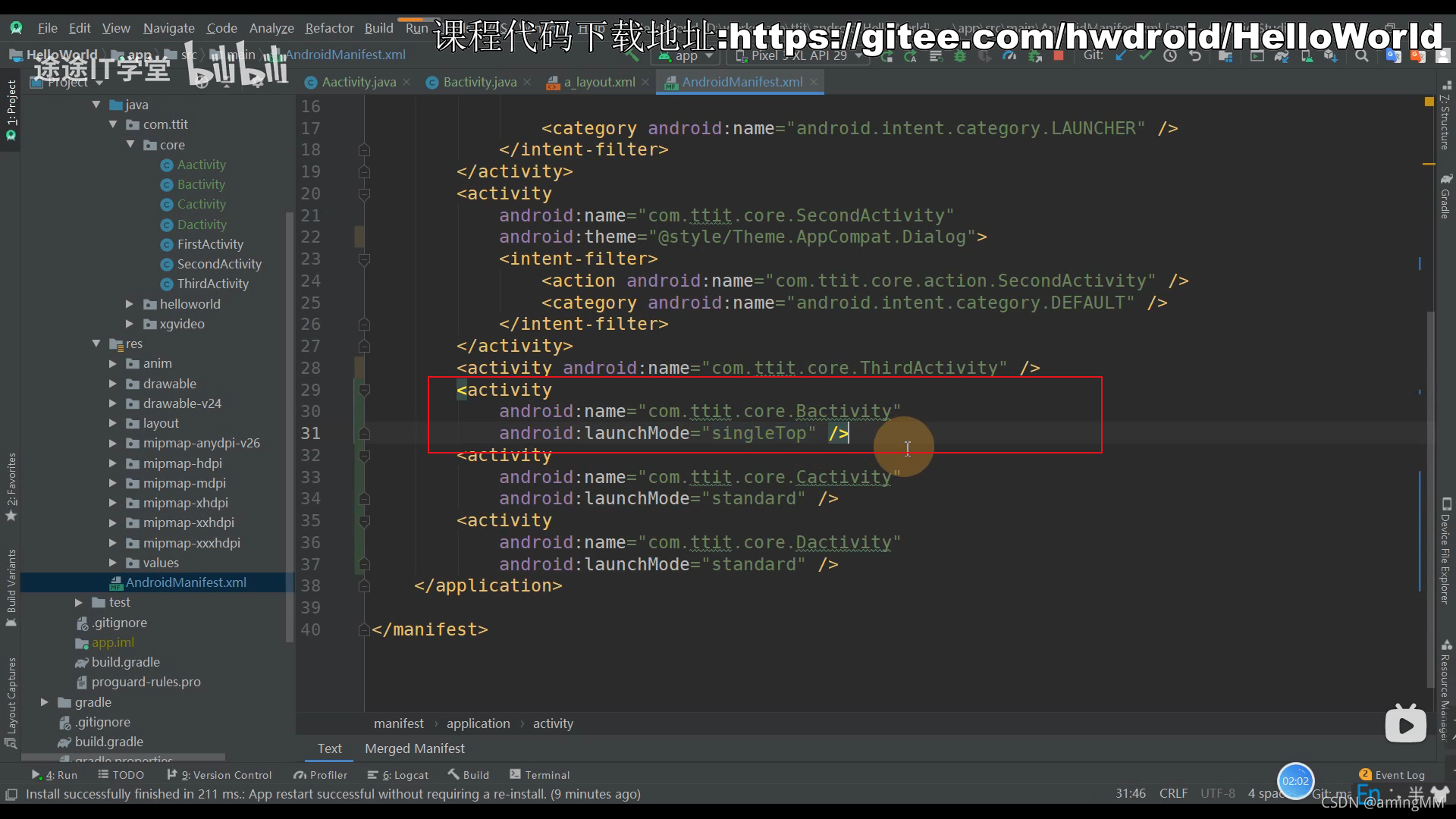Open the TODO tool window
1456x819 pixels.
point(121,775)
